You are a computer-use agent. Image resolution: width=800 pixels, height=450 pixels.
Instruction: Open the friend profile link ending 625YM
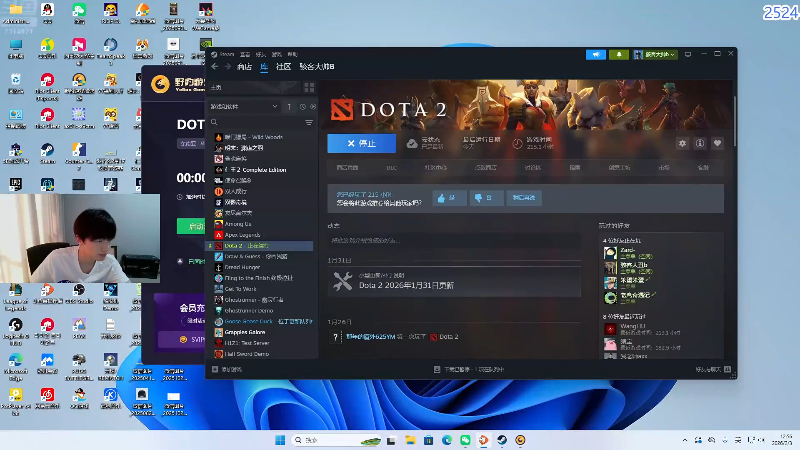[x=370, y=337]
